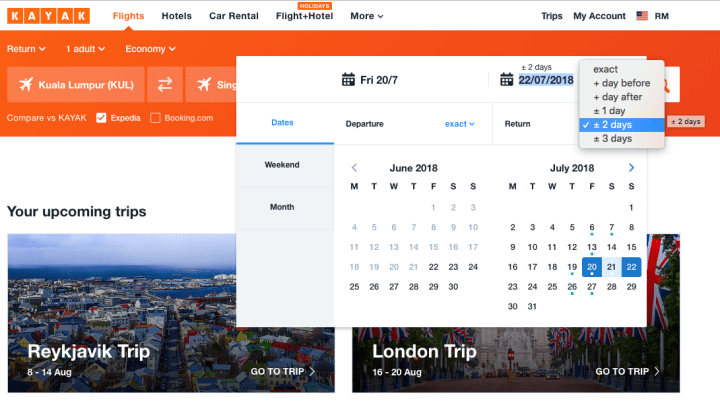Open the Return trip type dropdown
Viewport: 720px width, 407px height.
click(x=26, y=49)
